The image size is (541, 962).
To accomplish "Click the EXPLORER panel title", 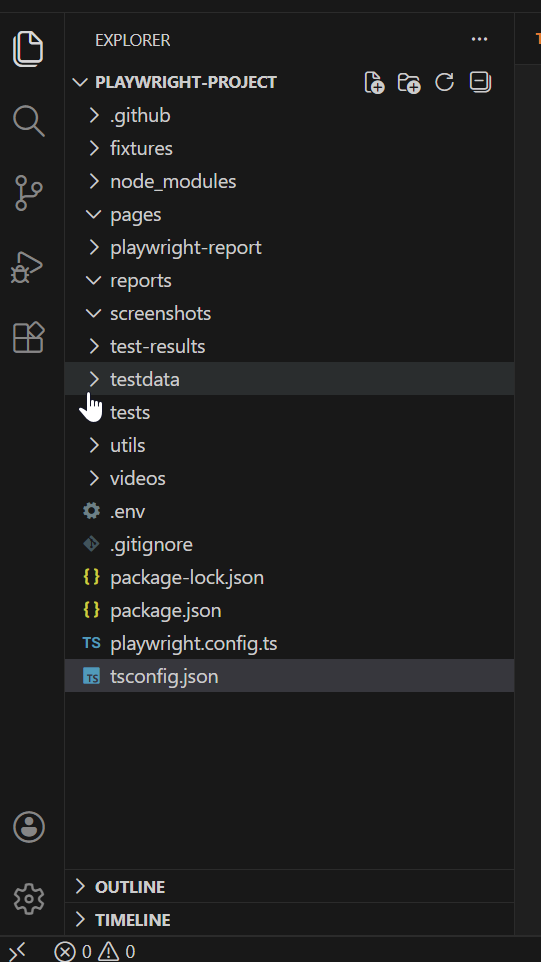I will (x=132, y=40).
